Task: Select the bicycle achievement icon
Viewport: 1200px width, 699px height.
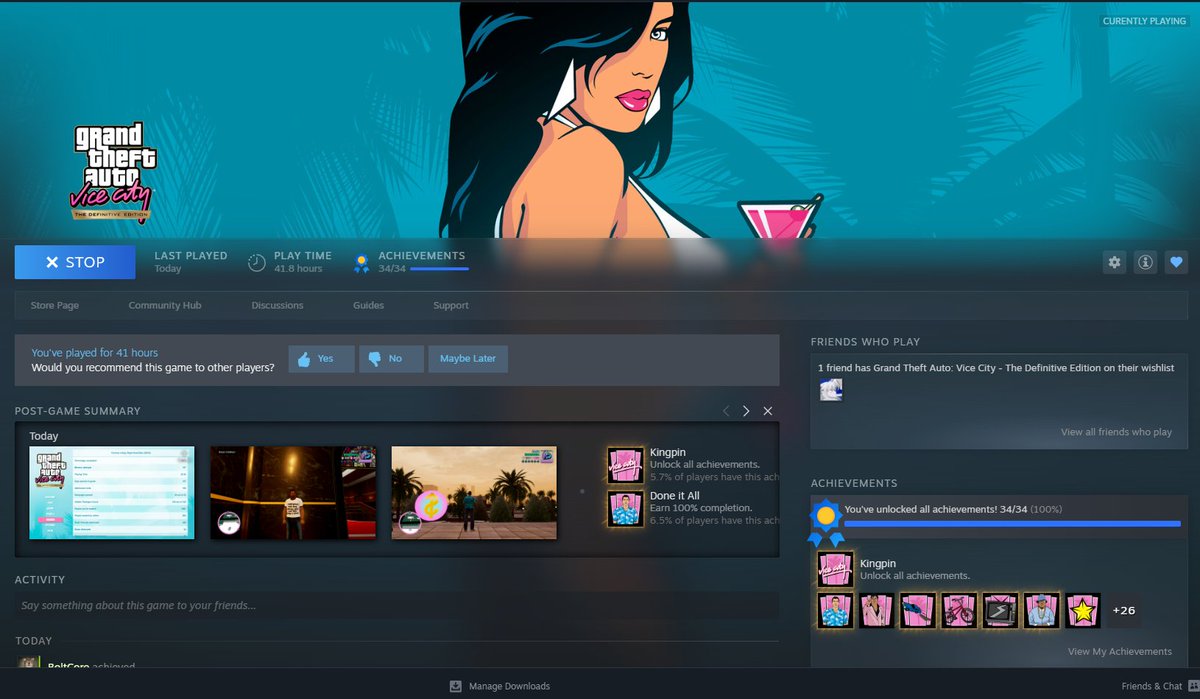Action: click(959, 610)
